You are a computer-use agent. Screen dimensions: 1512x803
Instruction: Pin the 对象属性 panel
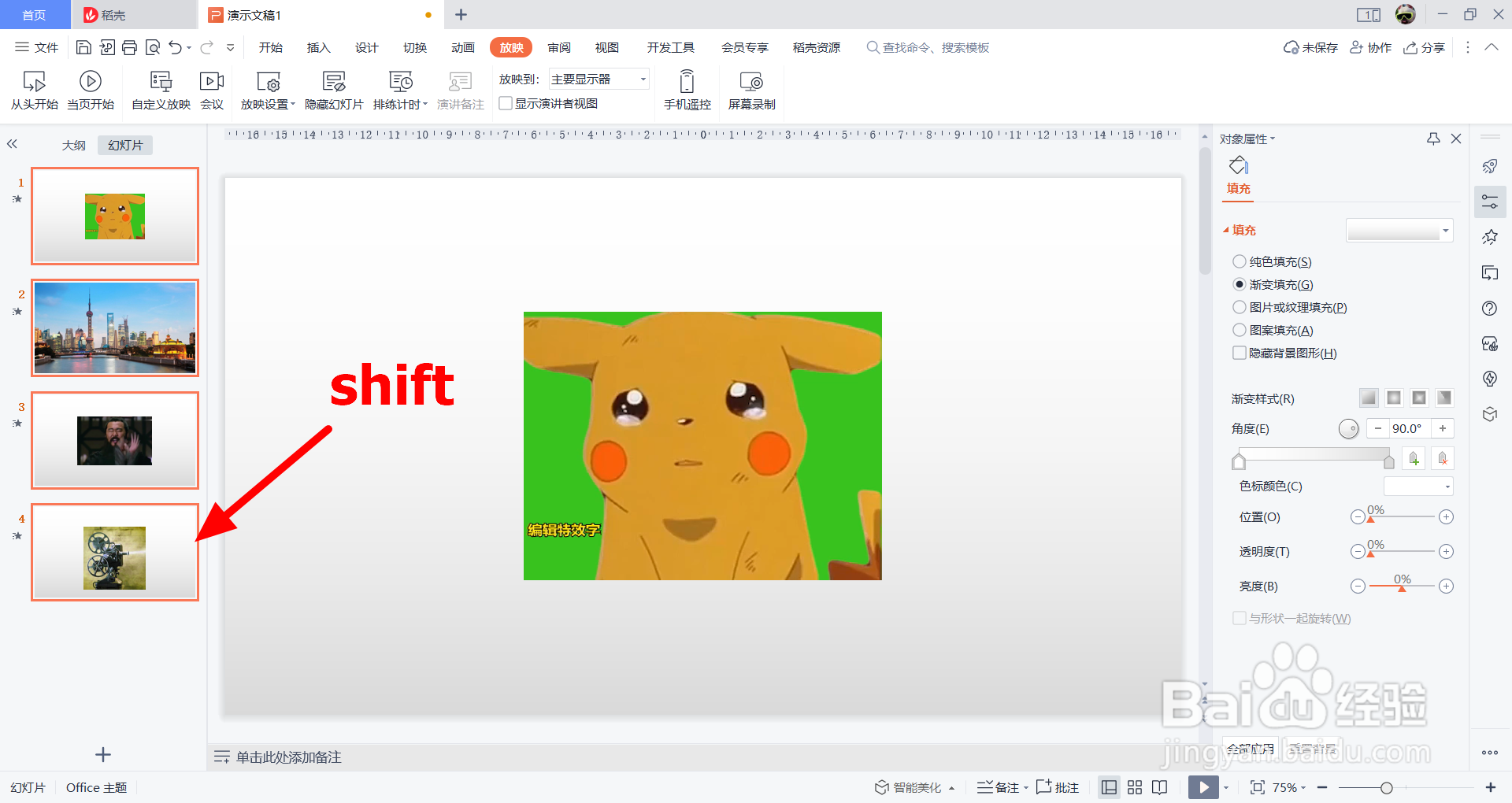1433,139
